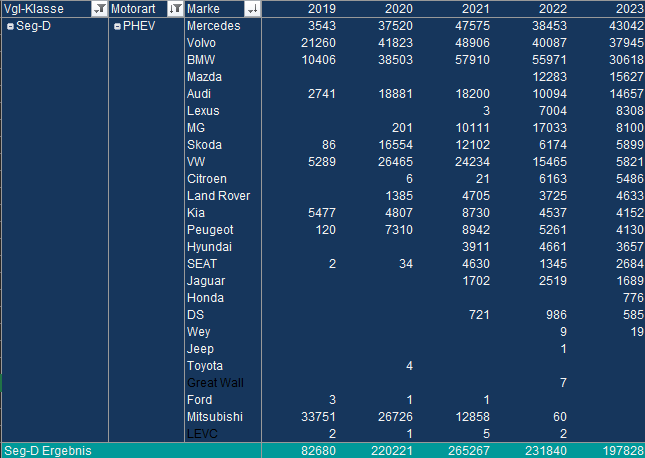Click total 2022 value 231840
This screenshot has width=645, height=458.
tap(546, 451)
